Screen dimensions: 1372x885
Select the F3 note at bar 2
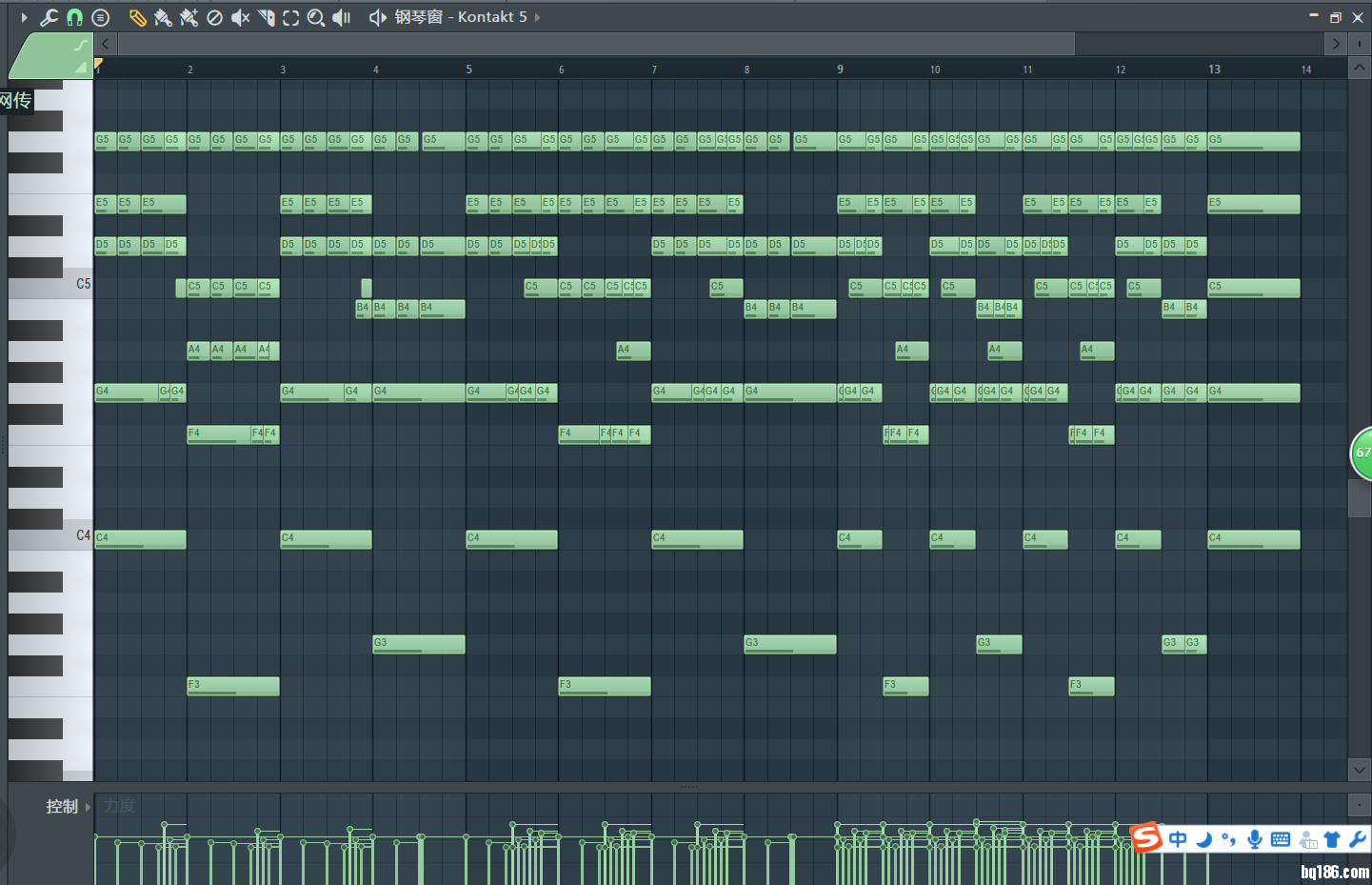click(233, 686)
